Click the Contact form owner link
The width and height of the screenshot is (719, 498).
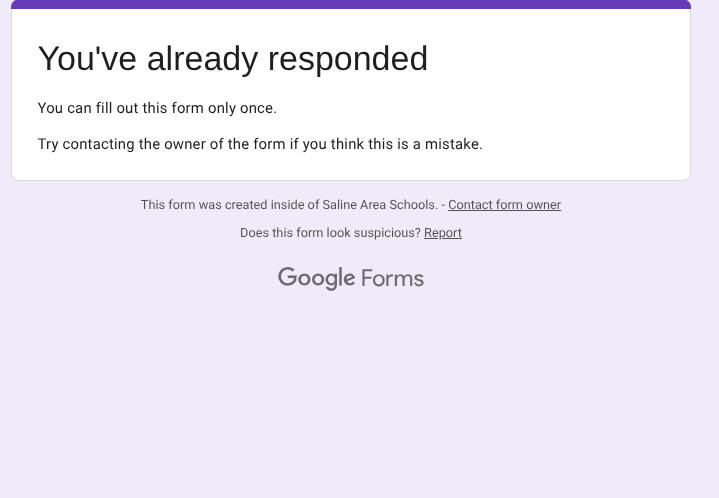coord(504,205)
